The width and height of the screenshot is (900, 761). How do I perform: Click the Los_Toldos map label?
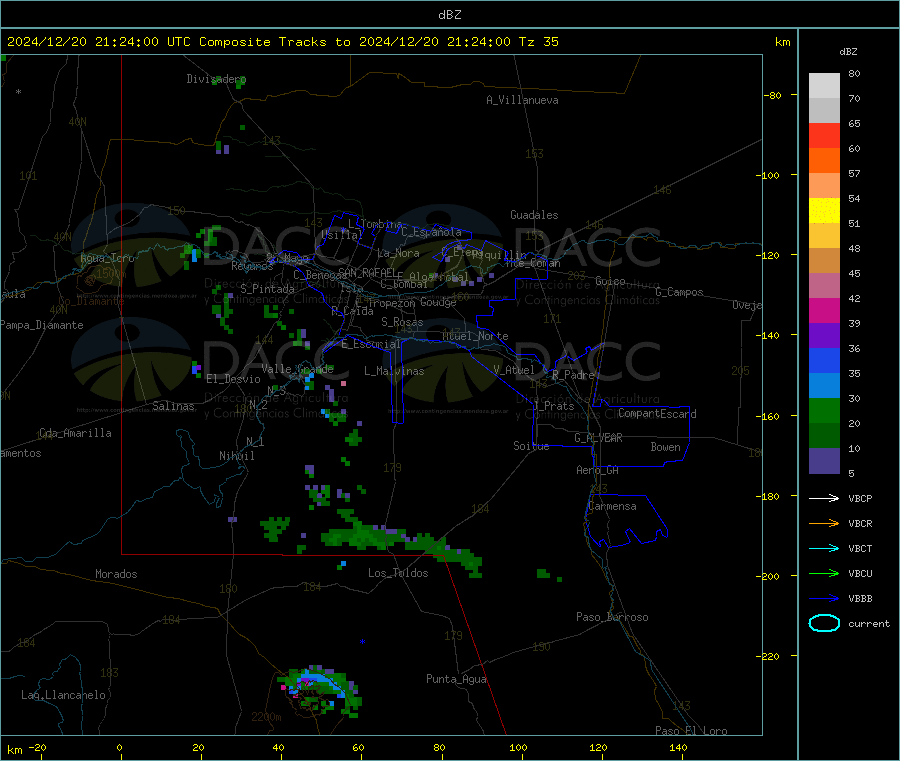point(398,573)
